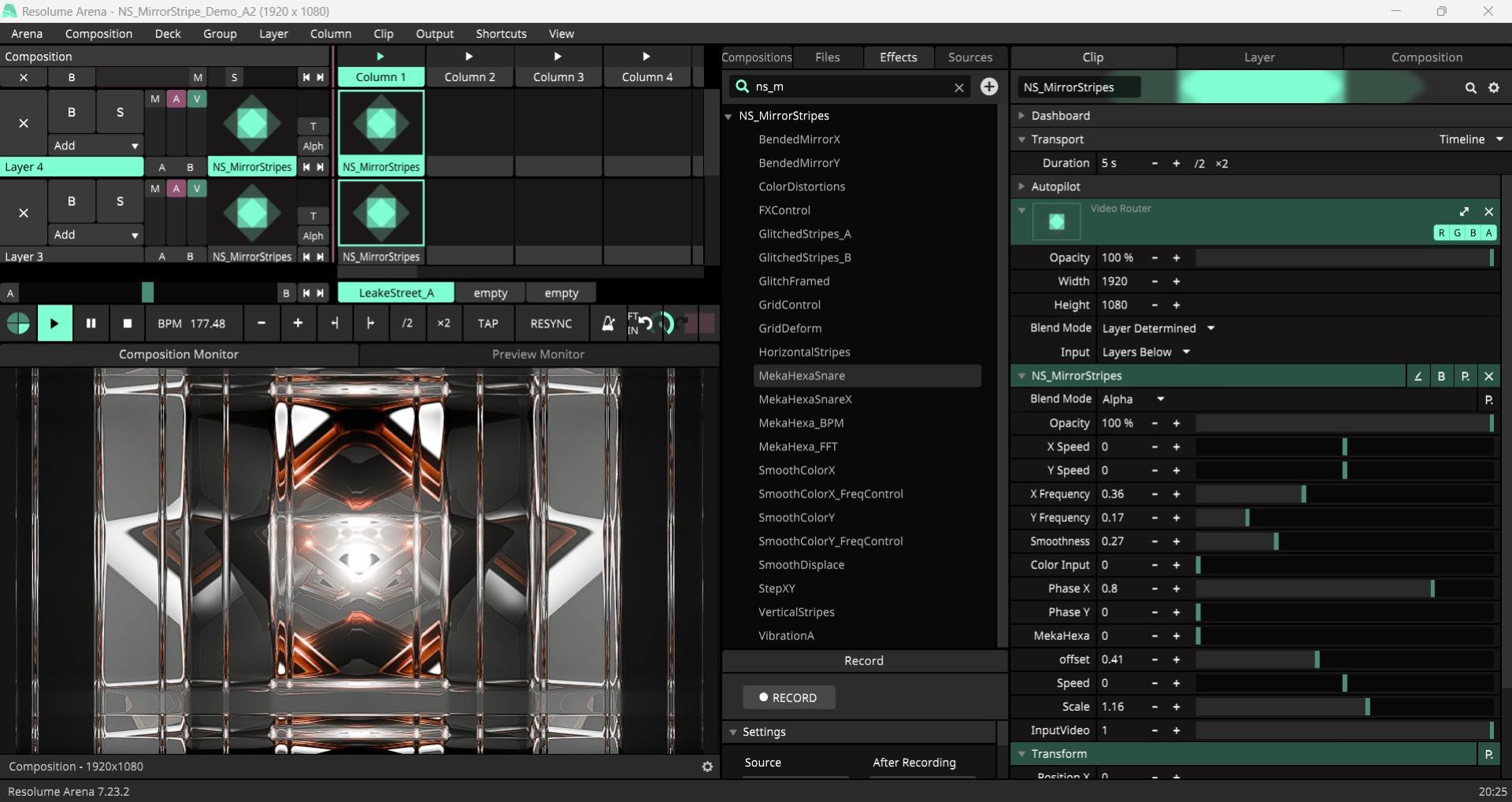Pause the composition playback

[91, 323]
